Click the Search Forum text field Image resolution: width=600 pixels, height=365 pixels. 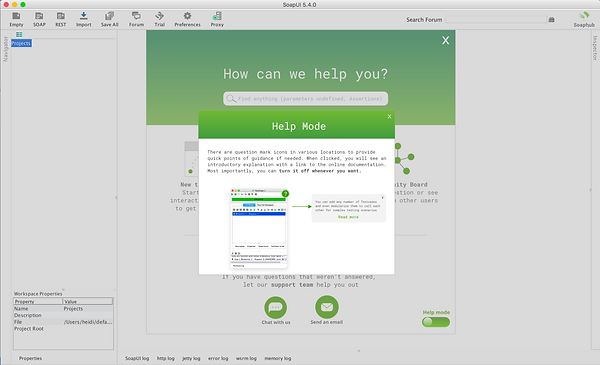(x=496, y=20)
